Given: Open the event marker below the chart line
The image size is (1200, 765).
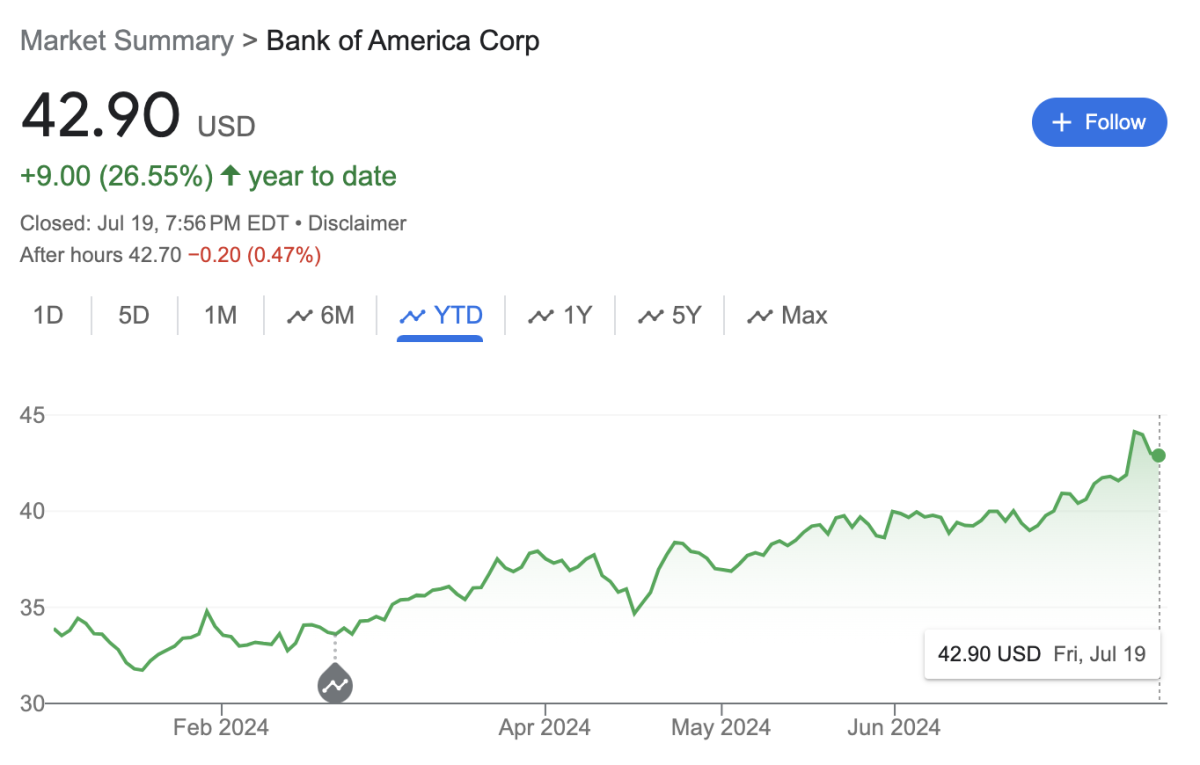Looking at the screenshot, I should pyautogui.click(x=335, y=684).
